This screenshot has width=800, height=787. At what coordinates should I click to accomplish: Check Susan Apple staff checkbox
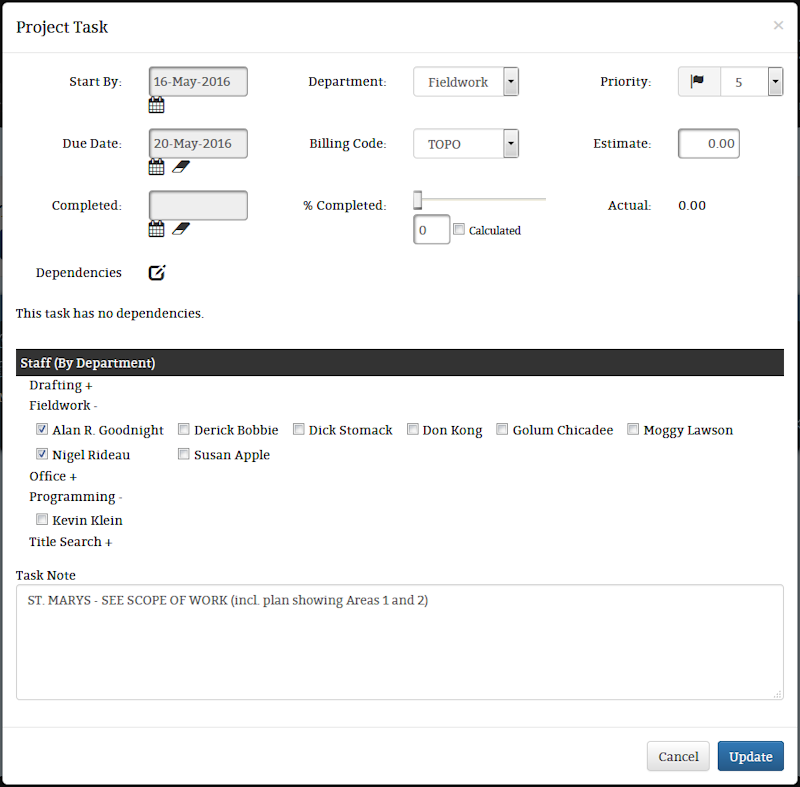[x=184, y=453]
